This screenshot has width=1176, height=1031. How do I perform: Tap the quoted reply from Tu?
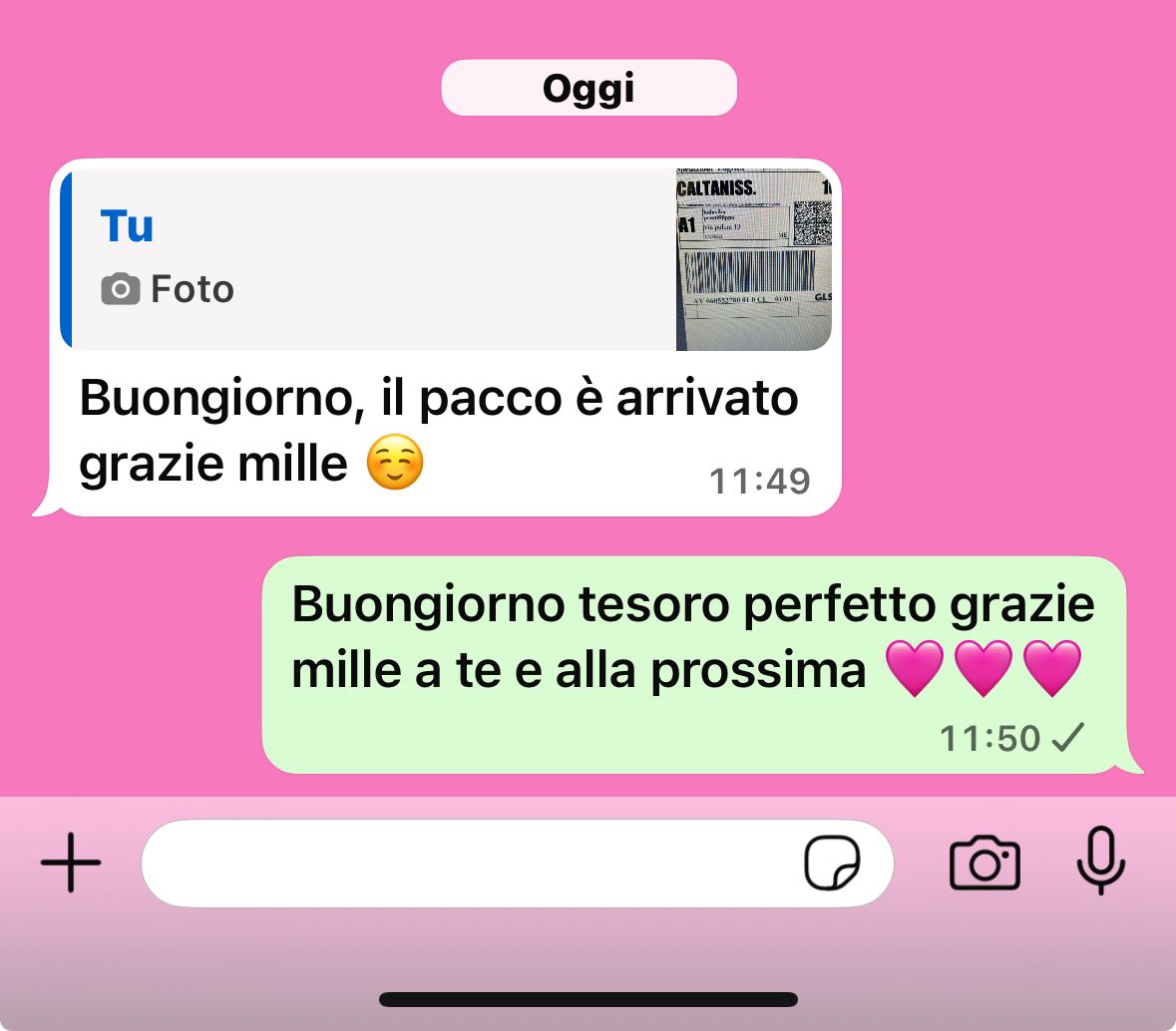pyautogui.click(x=446, y=259)
